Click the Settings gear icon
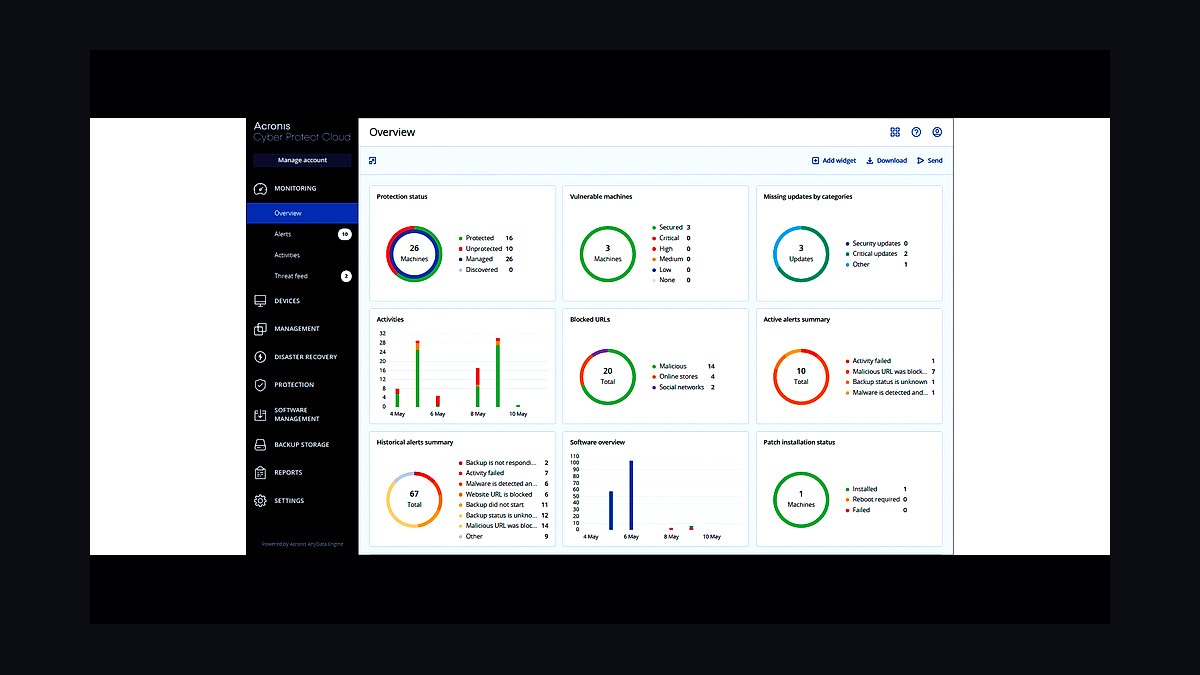1200x675 pixels. pyautogui.click(x=260, y=501)
